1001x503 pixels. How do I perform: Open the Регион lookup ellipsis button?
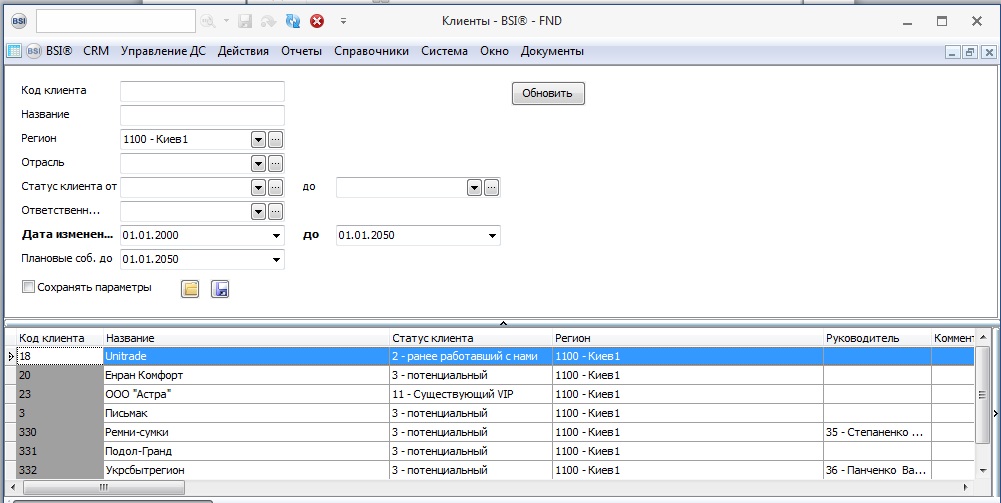click(276, 140)
